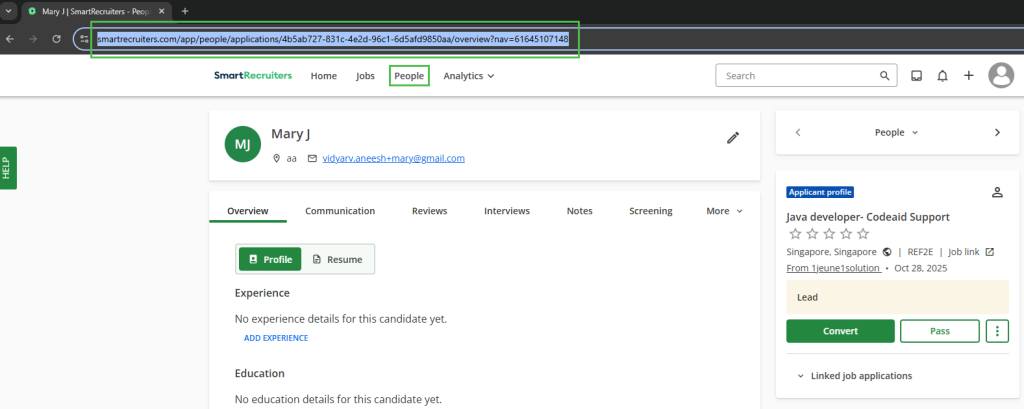The width and height of the screenshot is (1024, 409).
Task: Go to next person with right arrow
Action: tap(997, 132)
